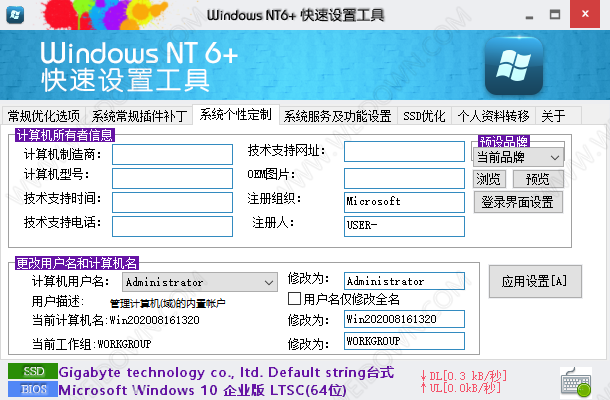
Task: Open the 当前品牌 preset brand dropdown
Action: [519, 158]
